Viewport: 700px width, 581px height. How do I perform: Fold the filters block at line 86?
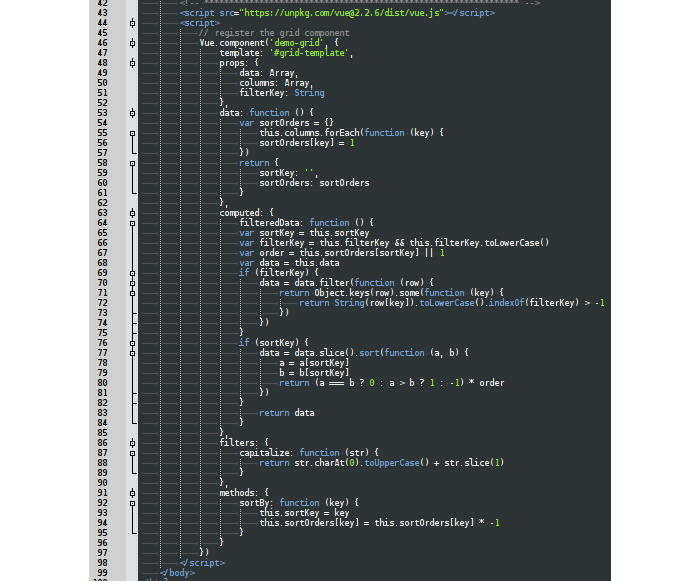point(132,442)
